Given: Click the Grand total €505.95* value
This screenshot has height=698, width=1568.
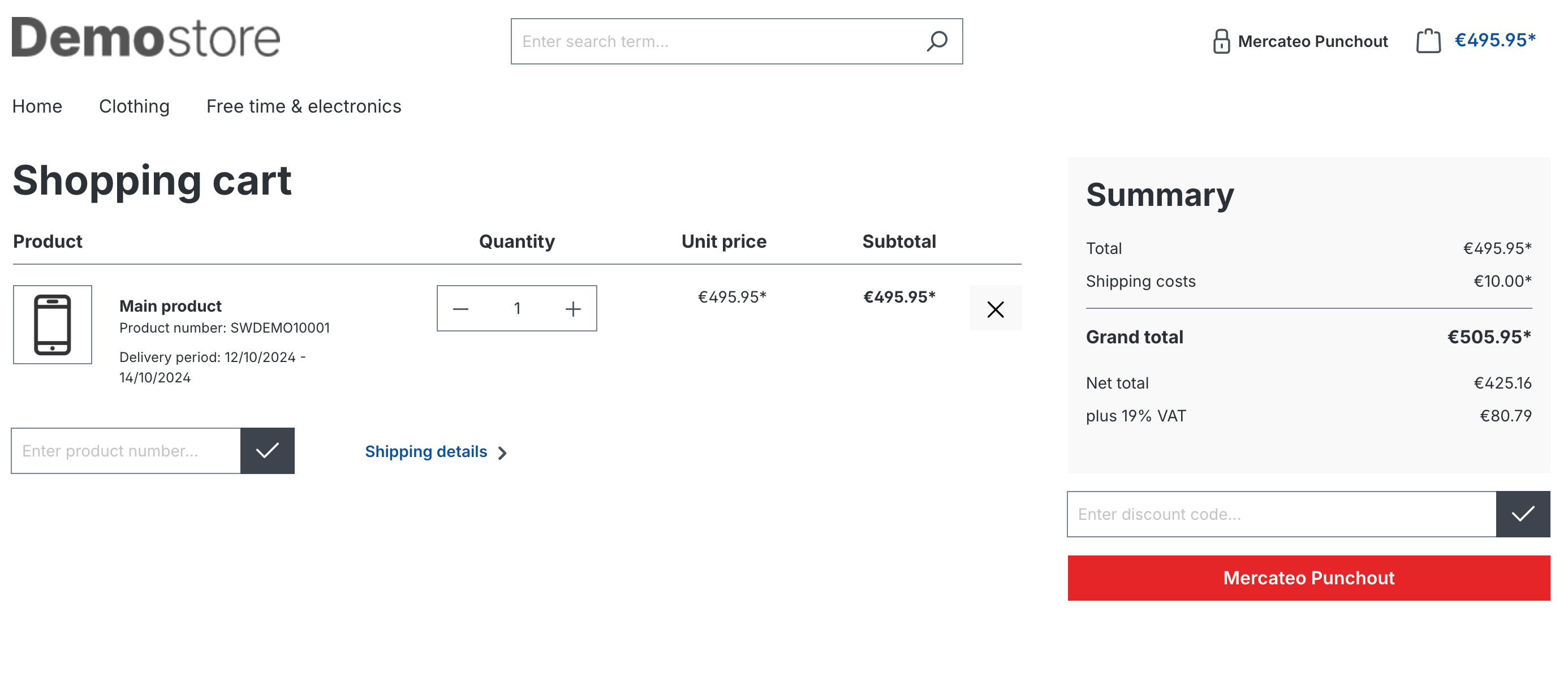Looking at the screenshot, I should coord(1489,337).
